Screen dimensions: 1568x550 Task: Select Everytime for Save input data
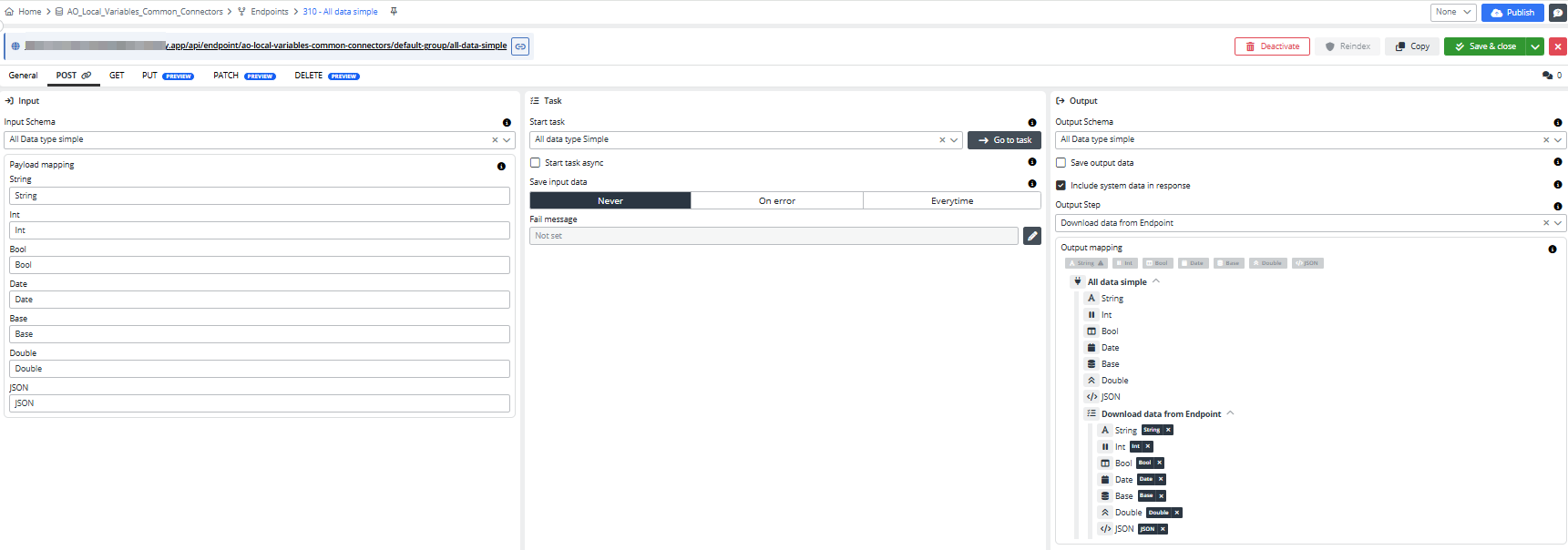coord(951,201)
